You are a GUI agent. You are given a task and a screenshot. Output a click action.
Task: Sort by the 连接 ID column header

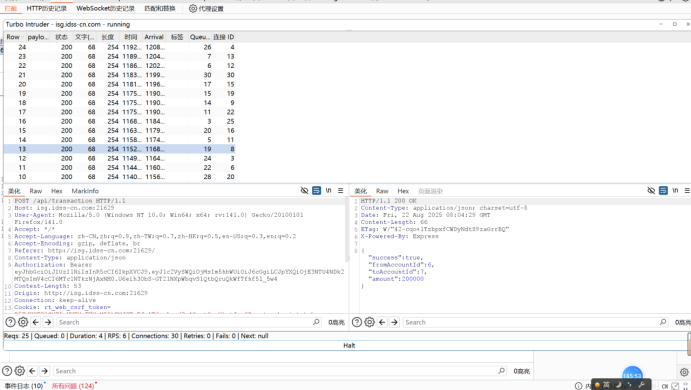tap(223, 37)
